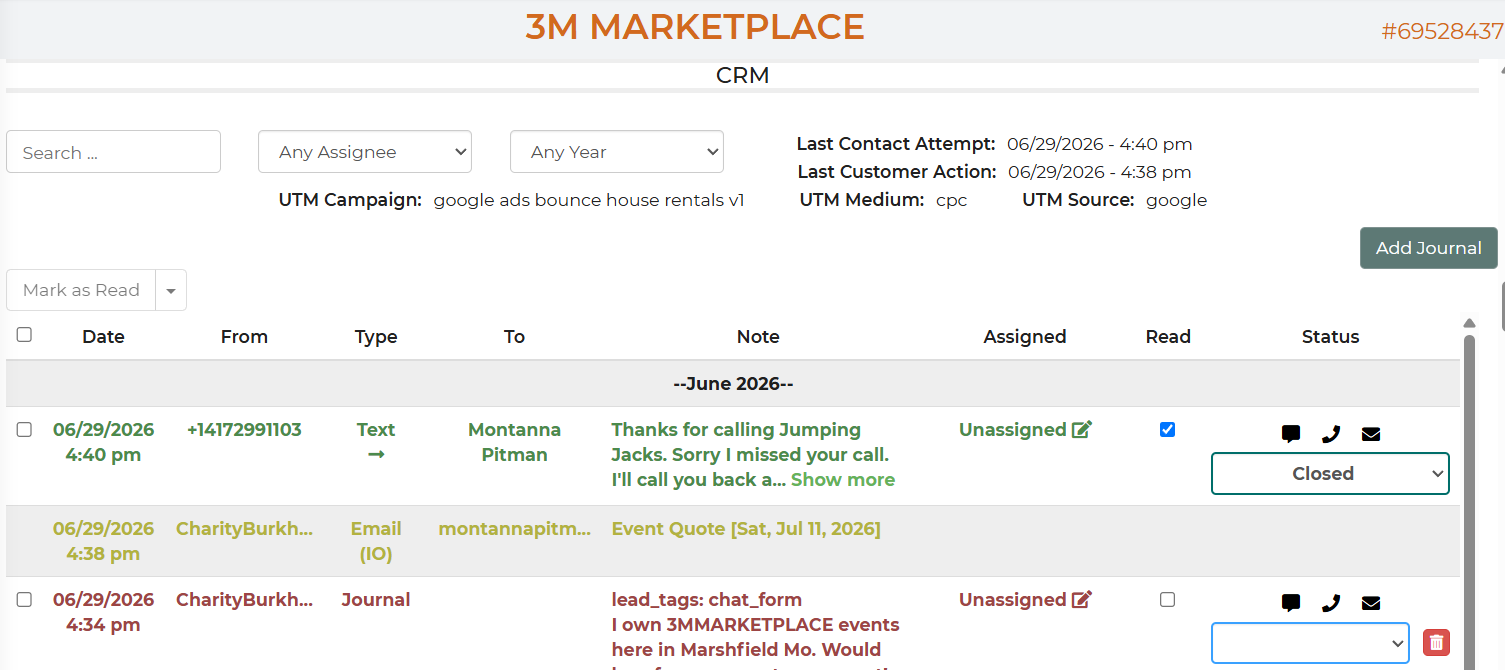
Task: Edit the assignee of the 4:34 pm journal entry
Action: pyautogui.click(x=1082, y=600)
